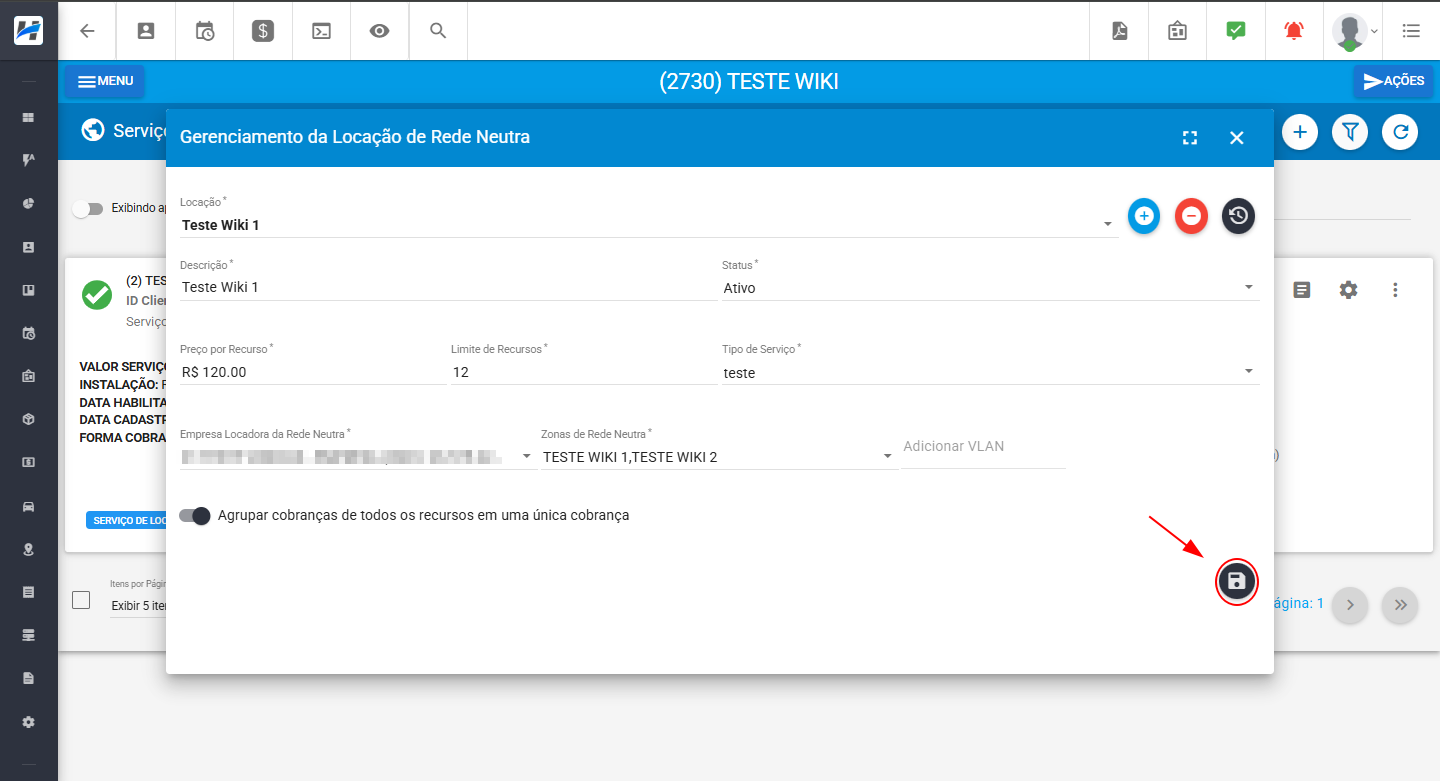Open search magnifier in top toolbar
Image resolution: width=1440 pixels, height=781 pixels.
[437, 31]
